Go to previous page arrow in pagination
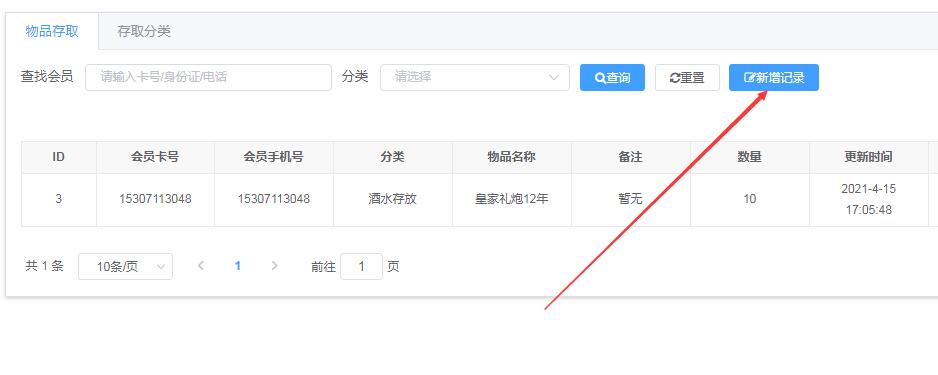 click(201, 266)
